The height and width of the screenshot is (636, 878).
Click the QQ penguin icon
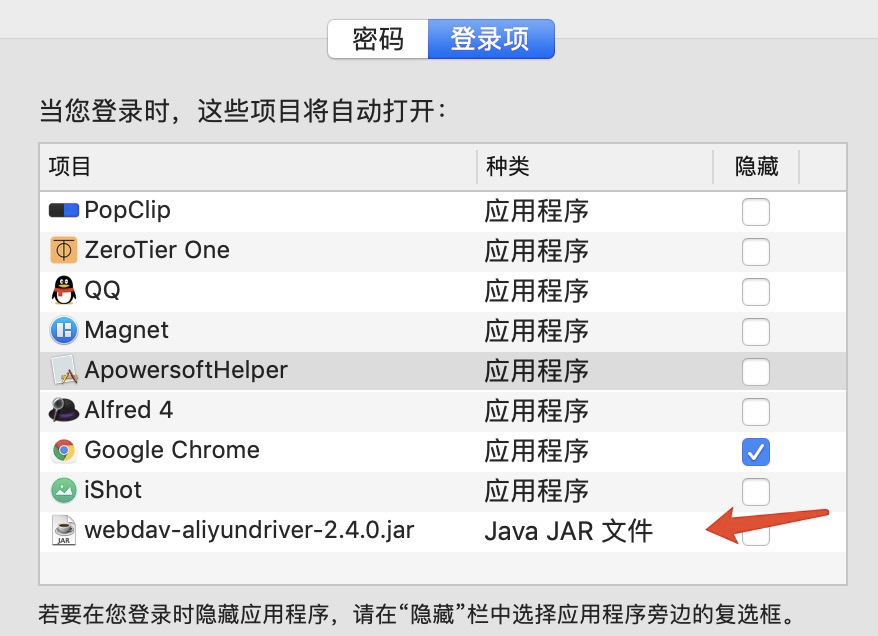[64, 290]
